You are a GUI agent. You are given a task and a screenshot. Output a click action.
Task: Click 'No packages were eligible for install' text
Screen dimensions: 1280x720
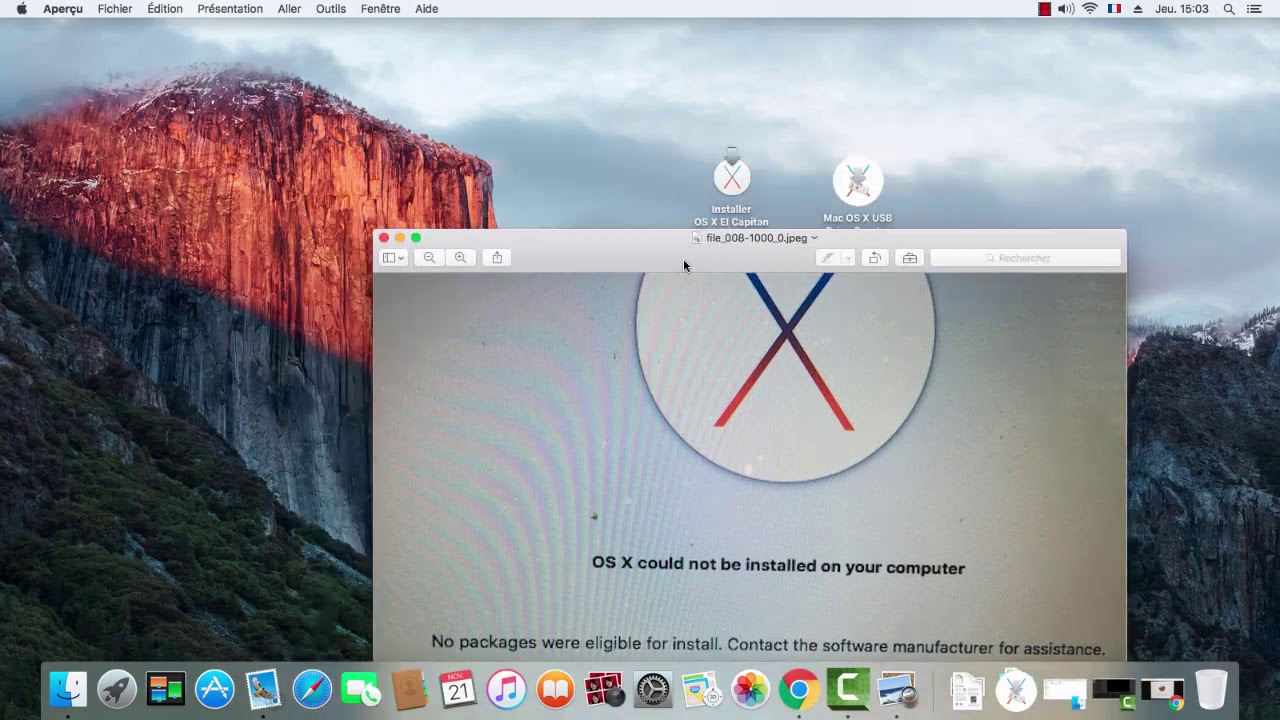(768, 645)
